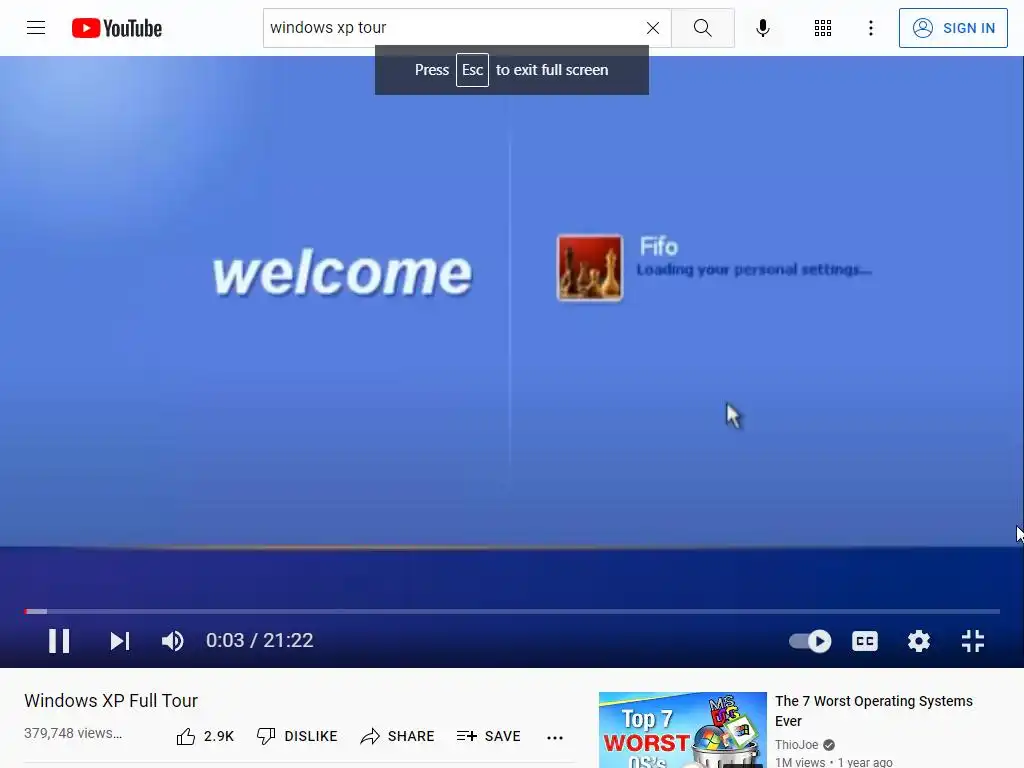
Task: Click the magnifying glass search button
Action: pyautogui.click(x=703, y=28)
